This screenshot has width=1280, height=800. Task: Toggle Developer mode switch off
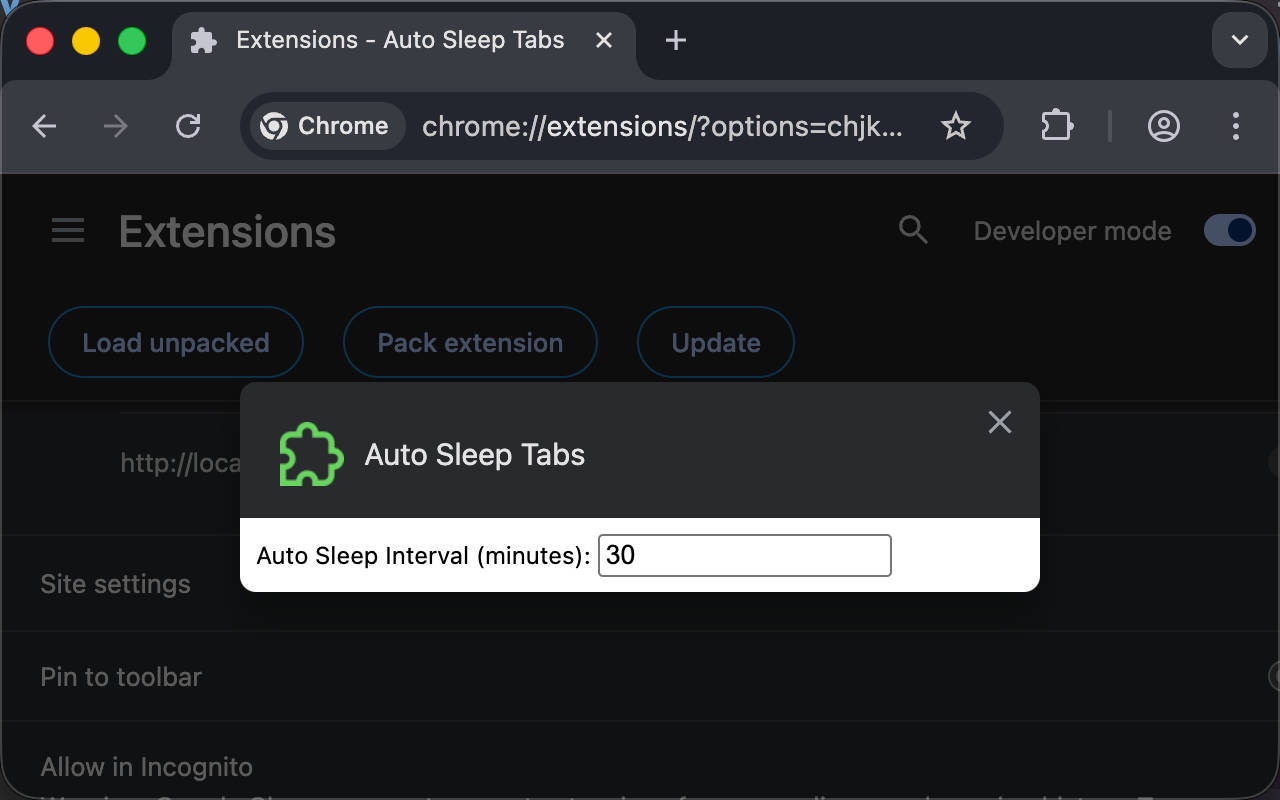(1229, 231)
